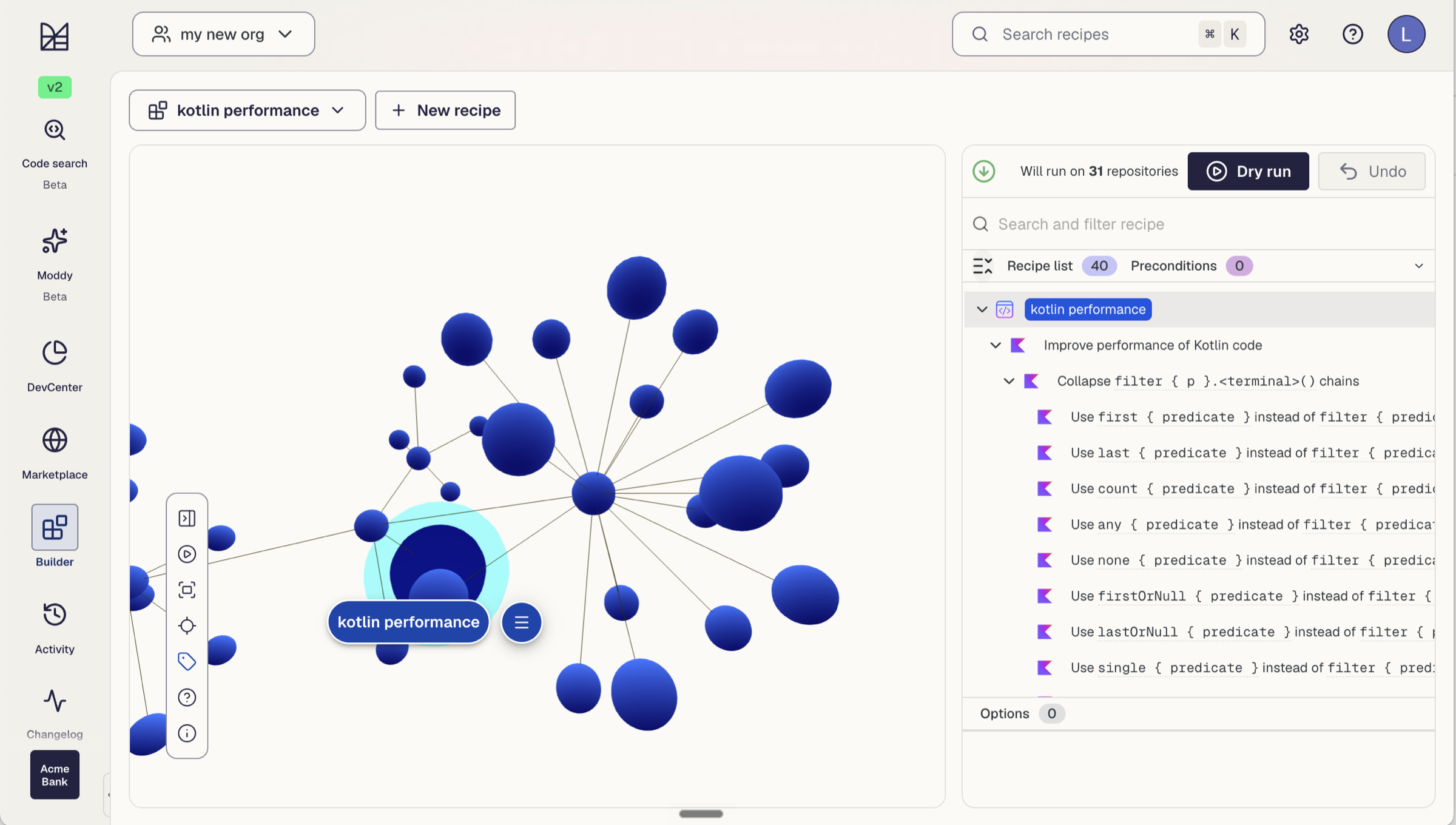Open user avatar L menu

pyautogui.click(x=1406, y=35)
